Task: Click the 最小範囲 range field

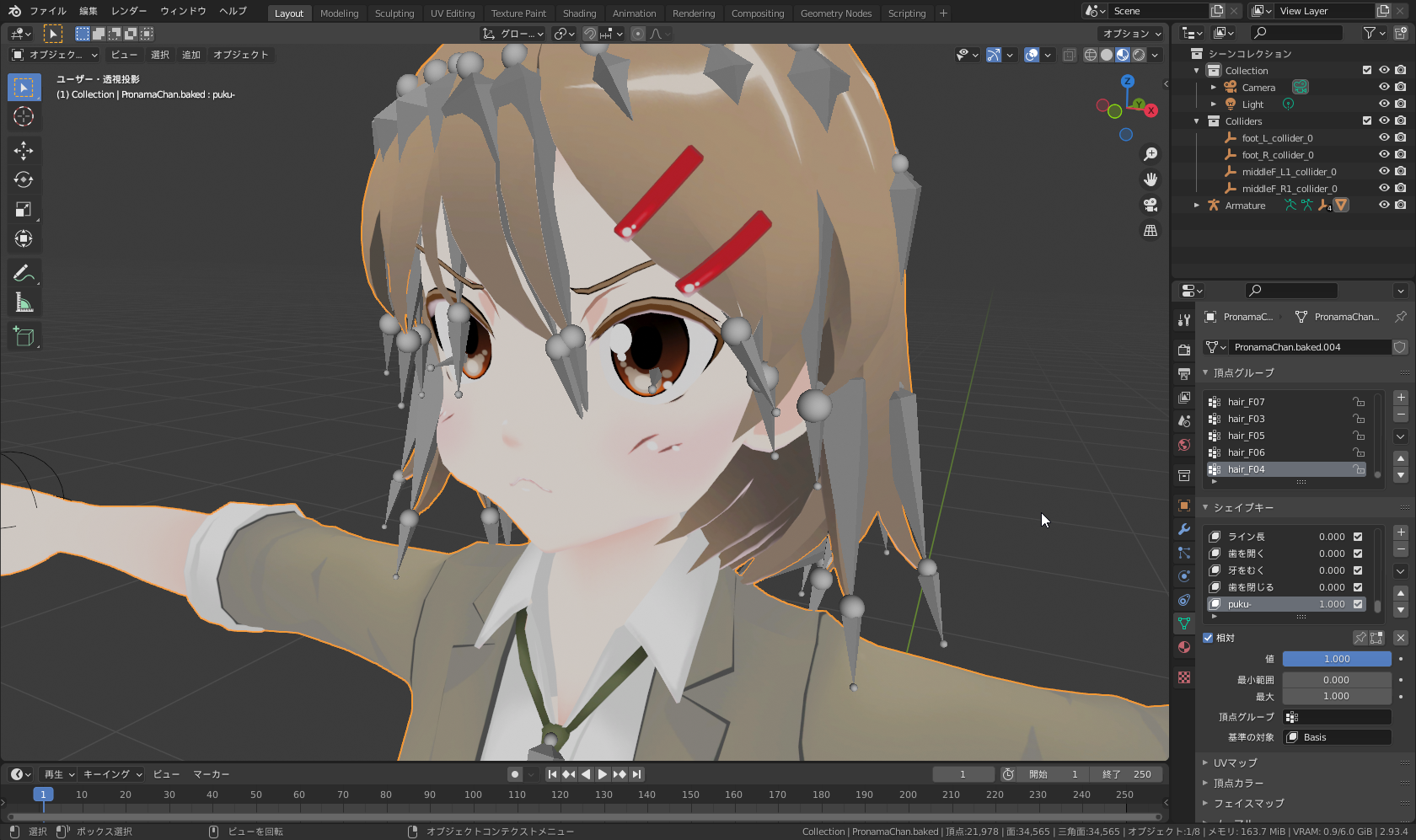Action: click(x=1337, y=680)
